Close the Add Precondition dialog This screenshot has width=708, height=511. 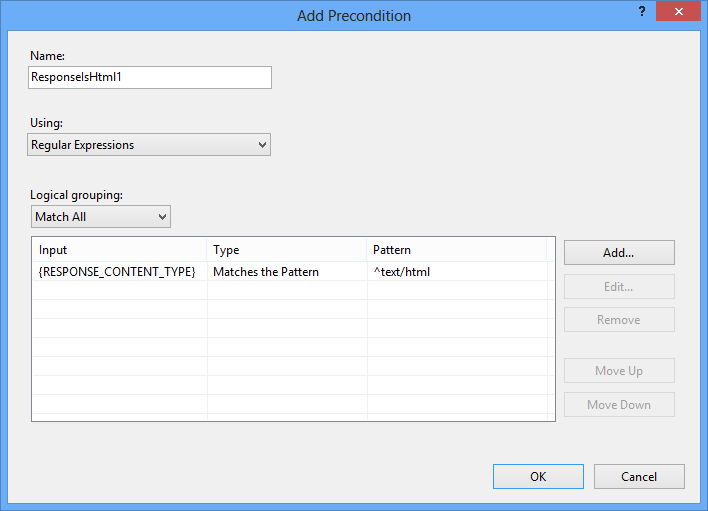678,12
